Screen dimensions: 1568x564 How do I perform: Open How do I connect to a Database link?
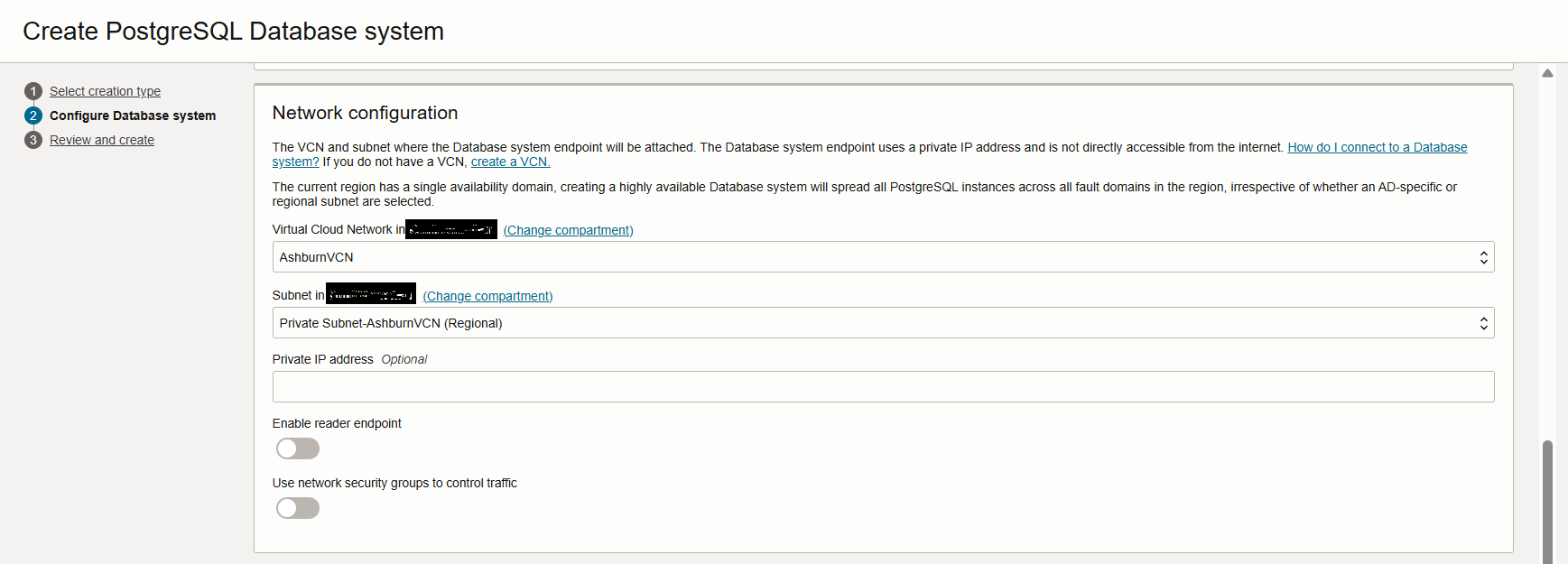coord(1377,147)
